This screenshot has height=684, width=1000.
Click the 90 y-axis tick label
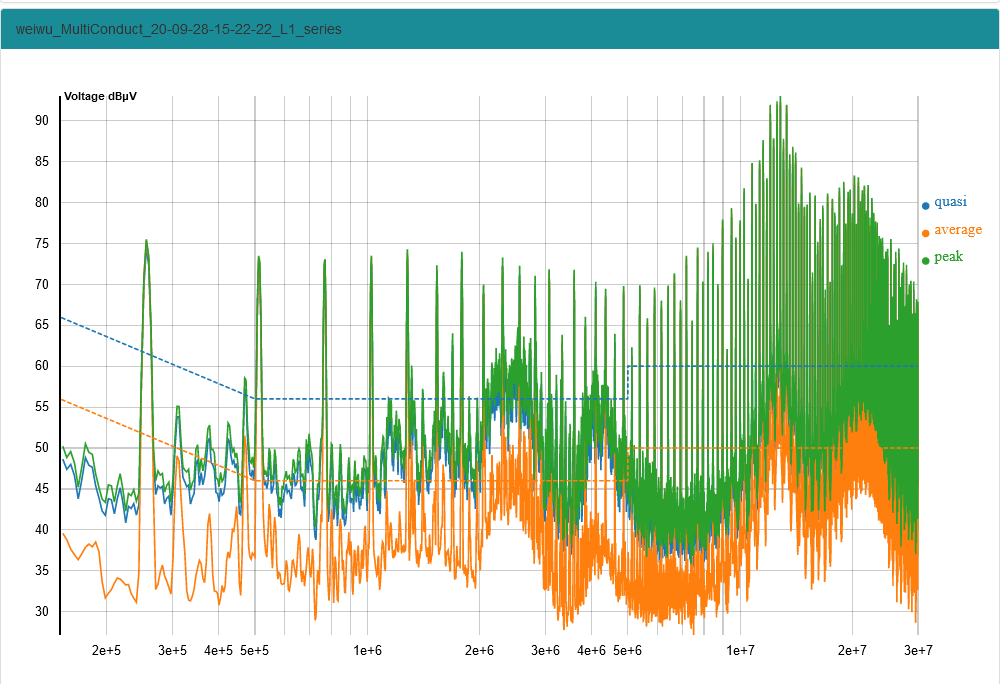(x=42, y=120)
